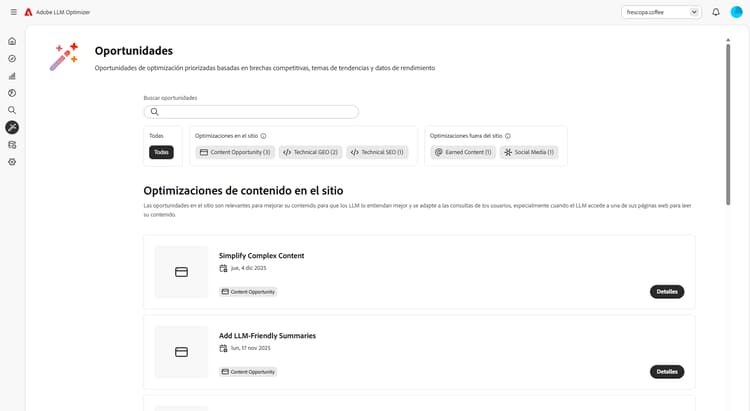Open the bar chart icon in the sidebar
This screenshot has height=411, width=750.
pyautogui.click(x=12, y=76)
